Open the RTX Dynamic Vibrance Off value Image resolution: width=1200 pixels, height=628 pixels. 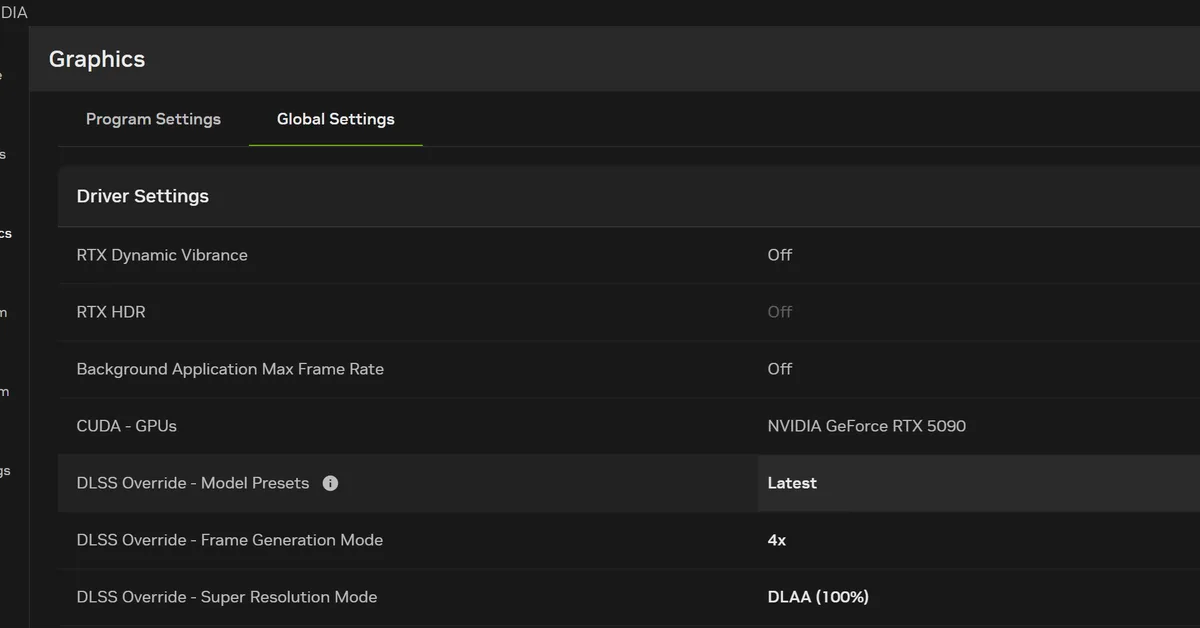point(779,255)
